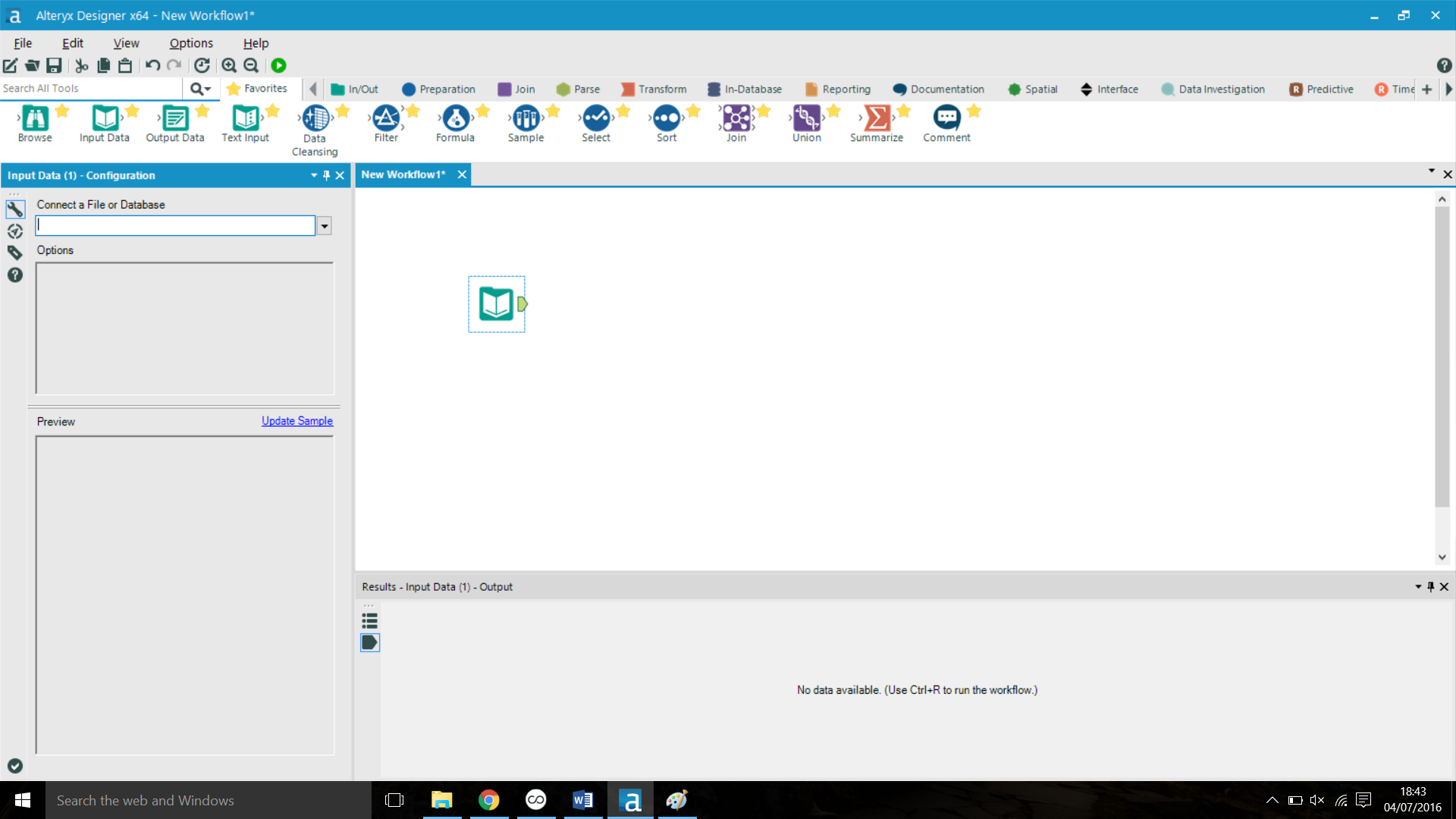Select the Union tool icon

tap(806, 119)
